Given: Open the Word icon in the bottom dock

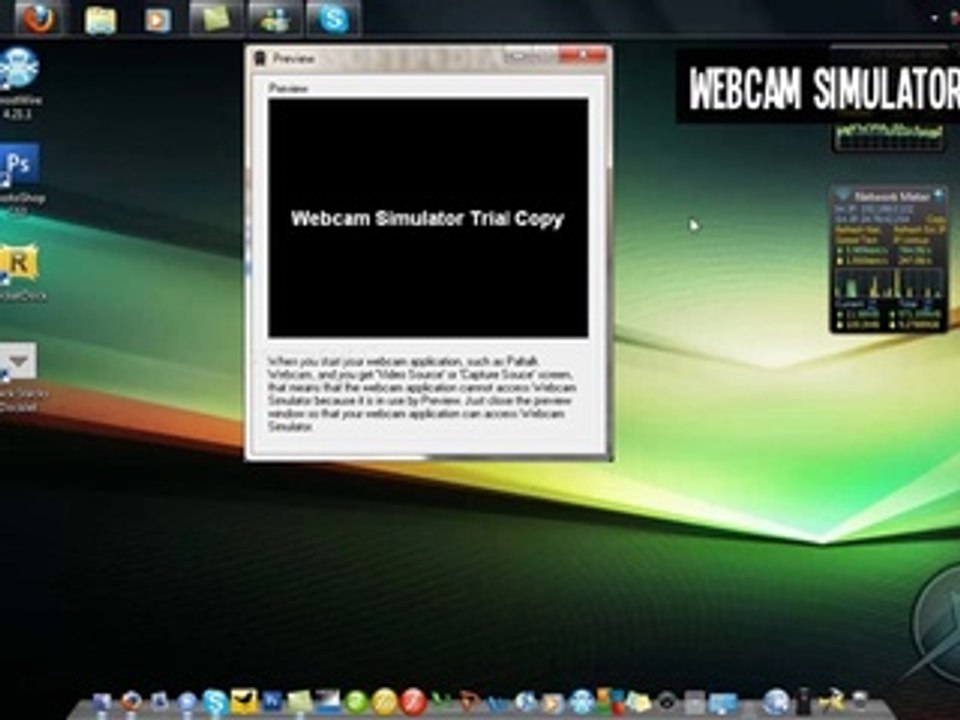Looking at the screenshot, I should tap(272, 702).
